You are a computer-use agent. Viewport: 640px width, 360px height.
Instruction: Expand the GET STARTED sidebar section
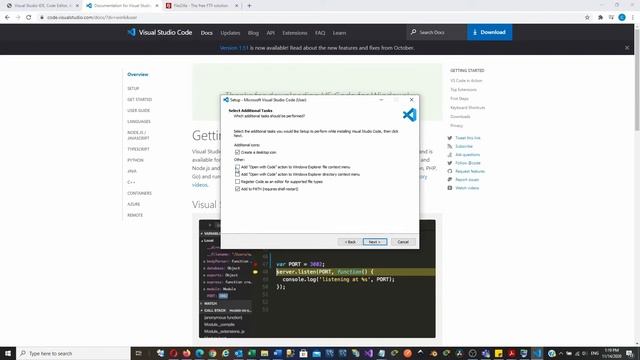click(x=140, y=100)
